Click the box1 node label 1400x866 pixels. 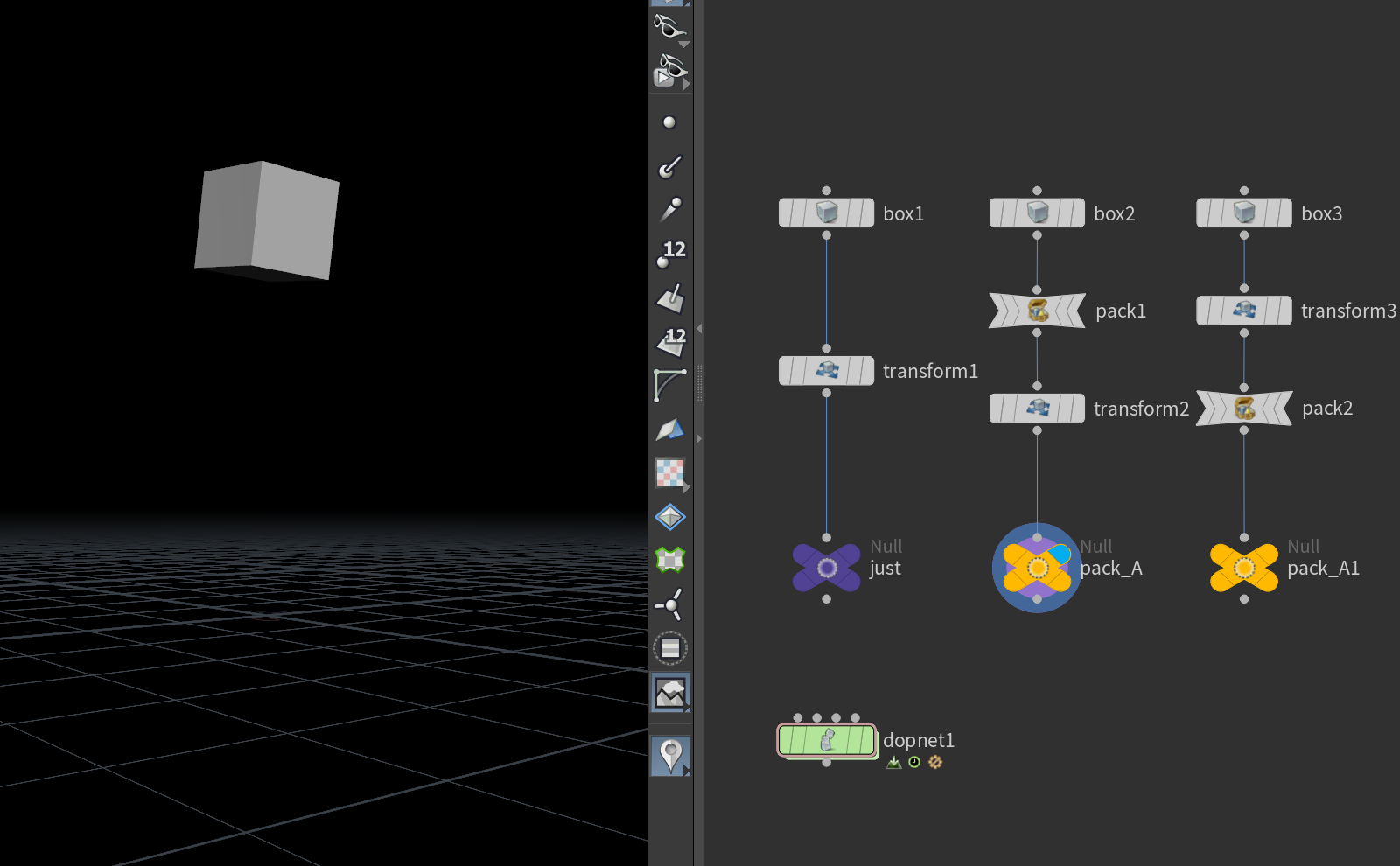pyautogui.click(x=904, y=213)
